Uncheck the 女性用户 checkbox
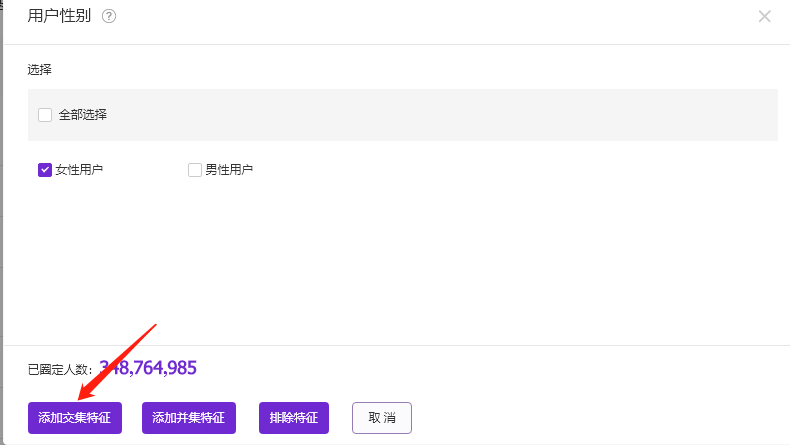Screen dimensions: 790x445 pyautogui.click(x=45, y=170)
